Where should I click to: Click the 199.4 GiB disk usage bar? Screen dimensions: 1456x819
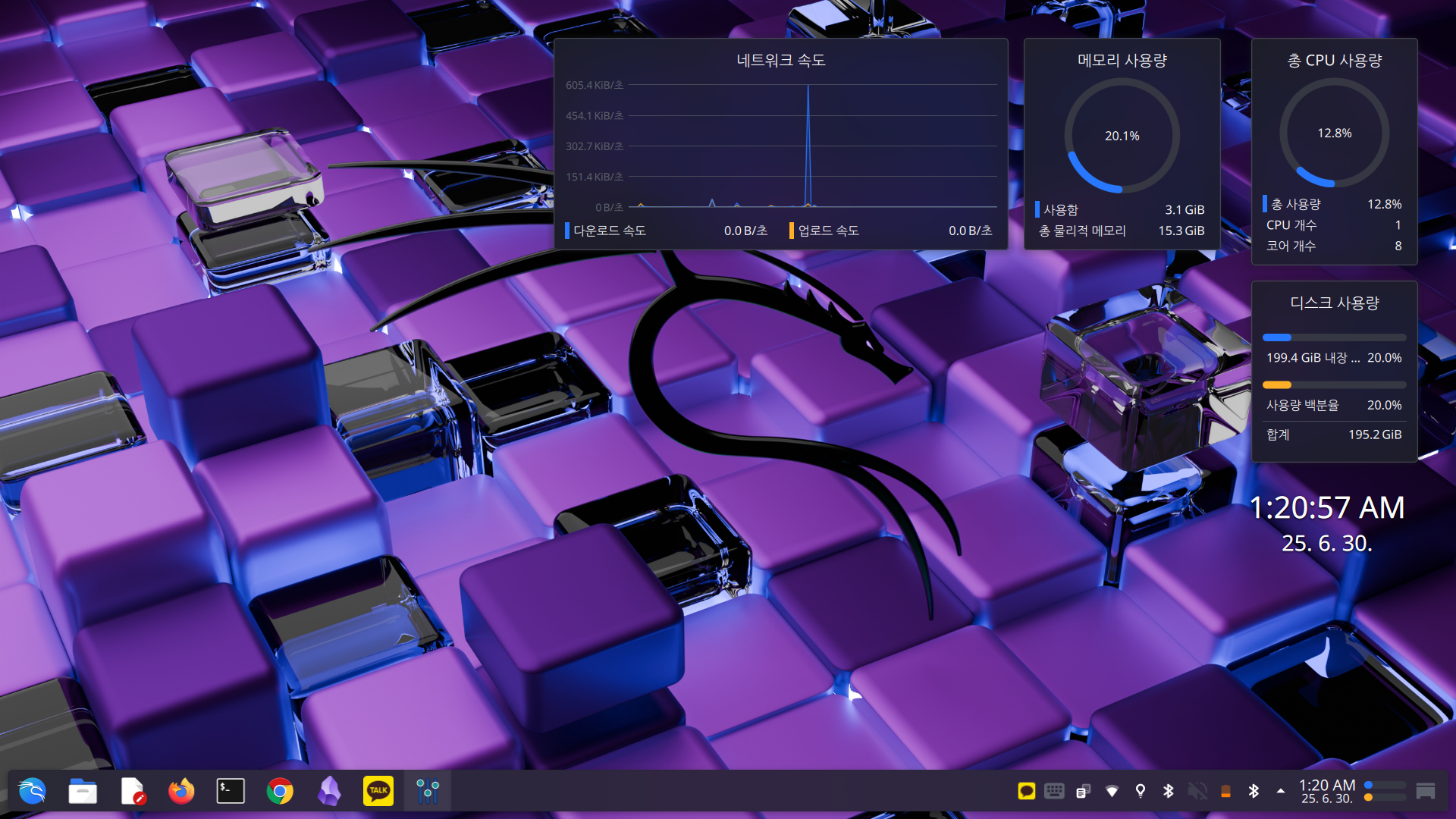pyautogui.click(x=1334, y=337)
